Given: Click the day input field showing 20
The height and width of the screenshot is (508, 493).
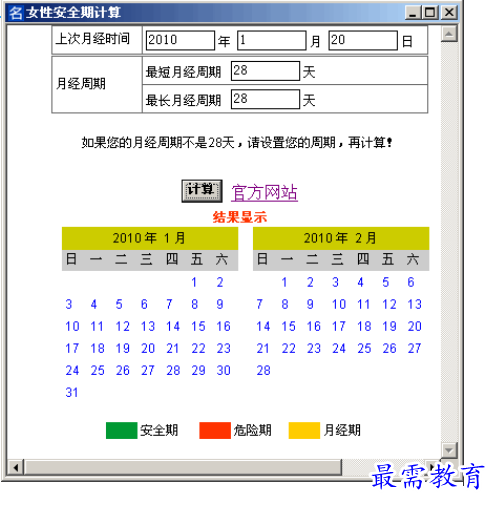Looking at the screenshot, I should [363, 40].
